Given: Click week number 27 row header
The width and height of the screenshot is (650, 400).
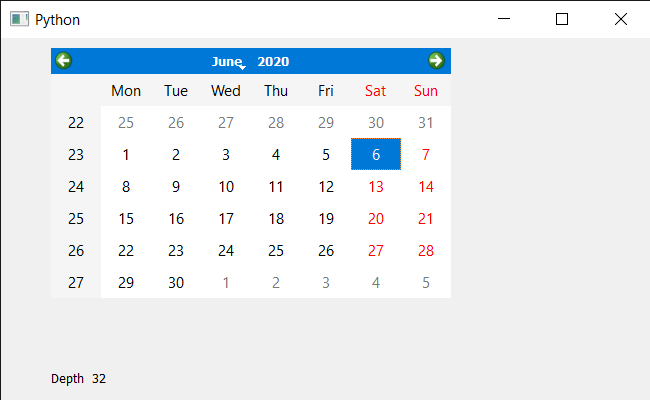Looking at the screenshot, I should tap(76, 282).
